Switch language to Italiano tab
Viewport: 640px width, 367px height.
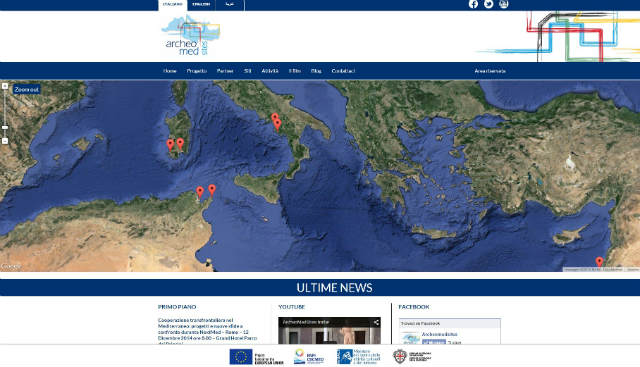pyautogui.click(x=173, y=4)
